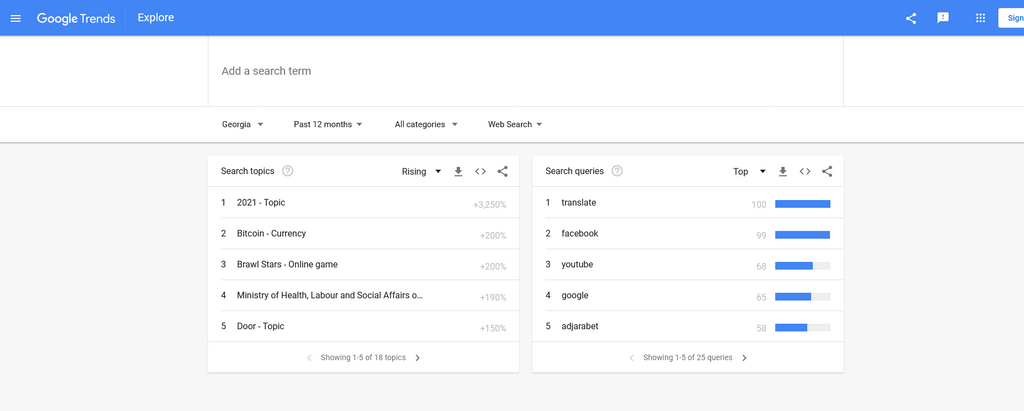
Task: Click the Add a search term field
Action: point(525,72)
